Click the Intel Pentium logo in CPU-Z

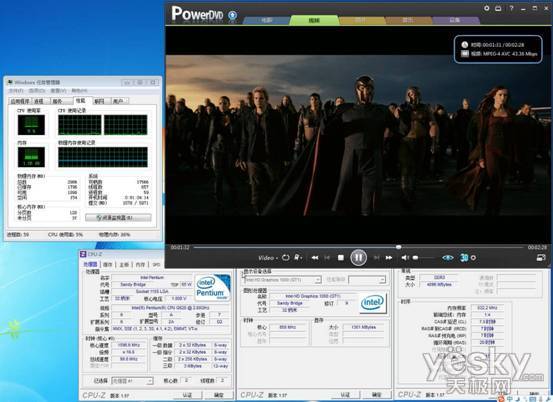click(x=212, y=288)
